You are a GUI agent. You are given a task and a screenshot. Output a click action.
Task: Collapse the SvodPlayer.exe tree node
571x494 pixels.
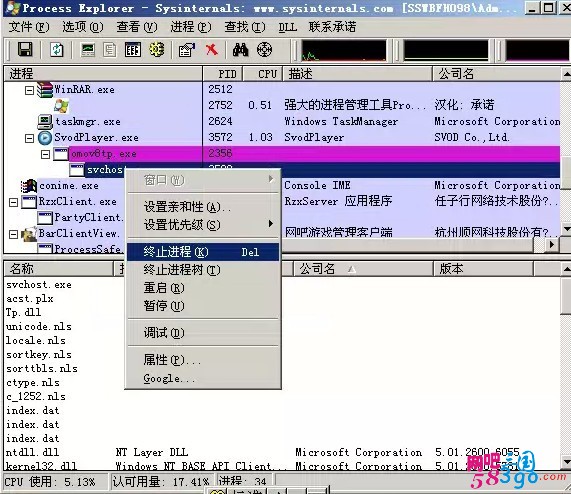[29, 138]
